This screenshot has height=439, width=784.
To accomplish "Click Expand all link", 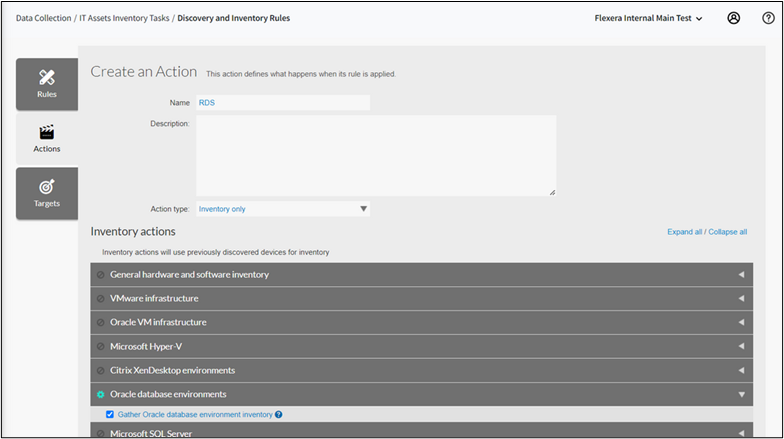I will pos(684,232).
